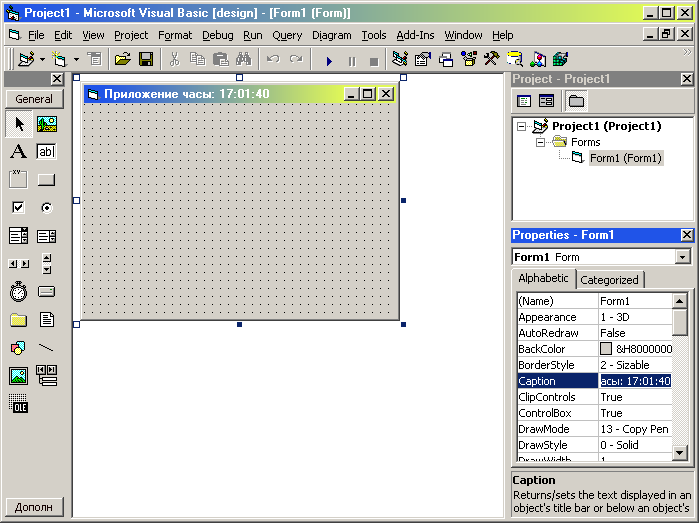The width and height of the screenshot is (699, 523).
Task: Click the Open Project folder icon
Action: [x=122, y=59]
